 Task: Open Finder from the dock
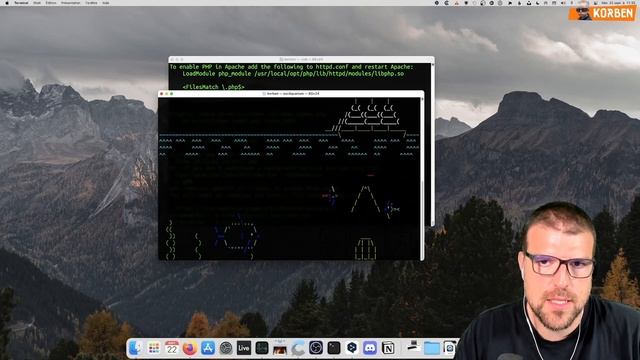pyautogui.click(x=135, y=348)
